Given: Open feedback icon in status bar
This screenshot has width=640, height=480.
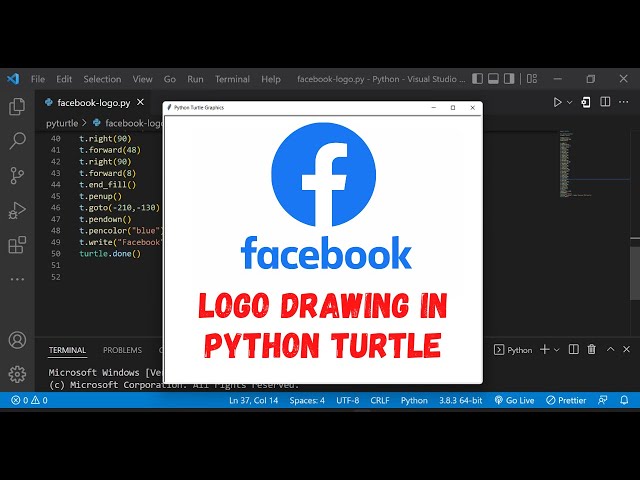Looking at the screenshot, I should (x=602, y=400).
